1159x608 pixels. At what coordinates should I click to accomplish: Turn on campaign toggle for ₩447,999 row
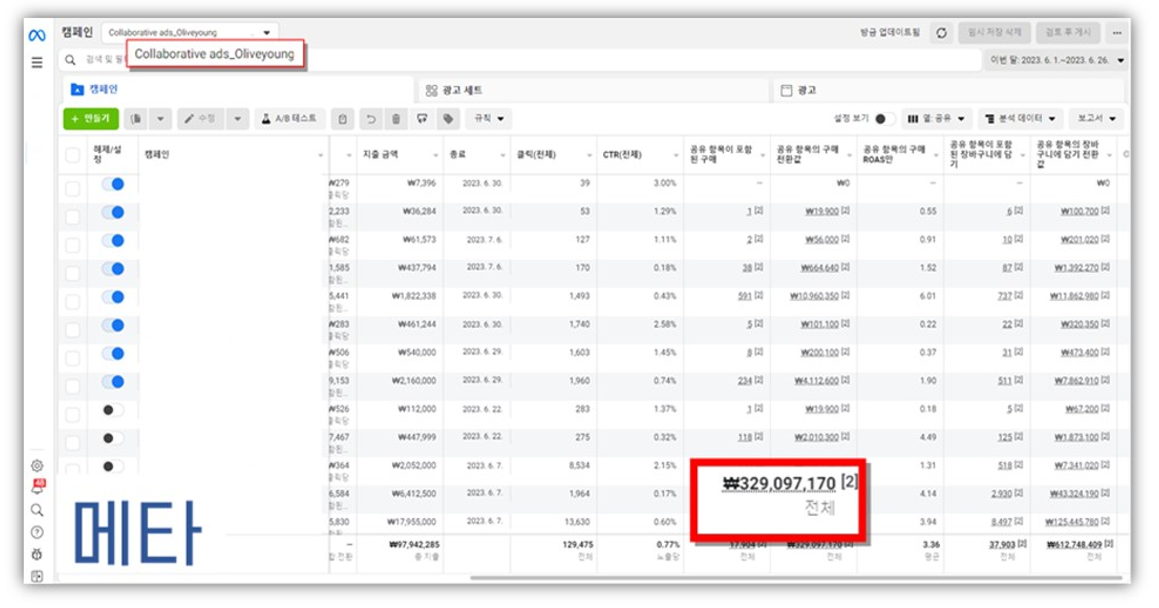(113, 438)
